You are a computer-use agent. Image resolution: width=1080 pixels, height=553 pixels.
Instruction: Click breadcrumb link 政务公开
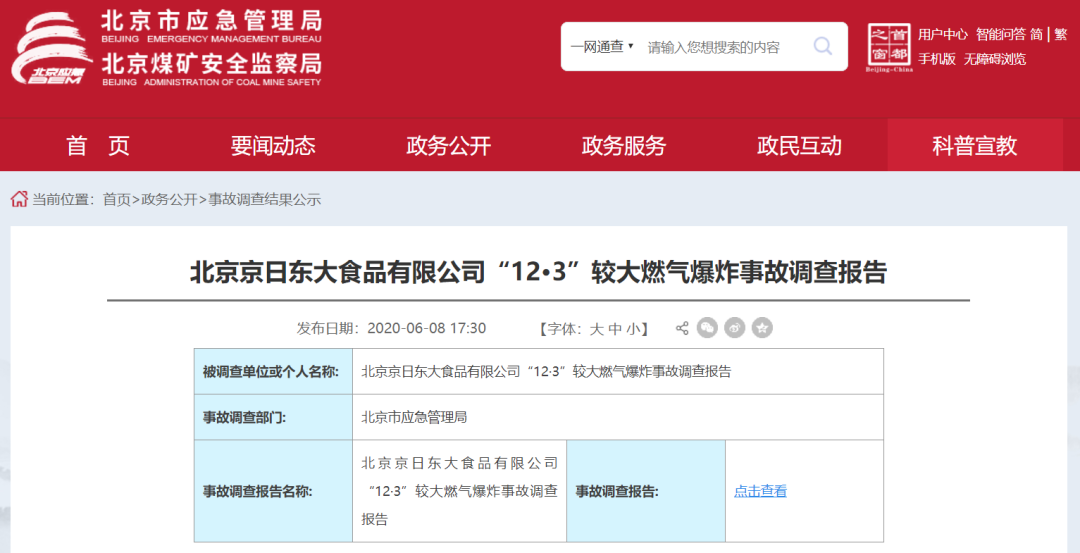[x=169, y=200]
